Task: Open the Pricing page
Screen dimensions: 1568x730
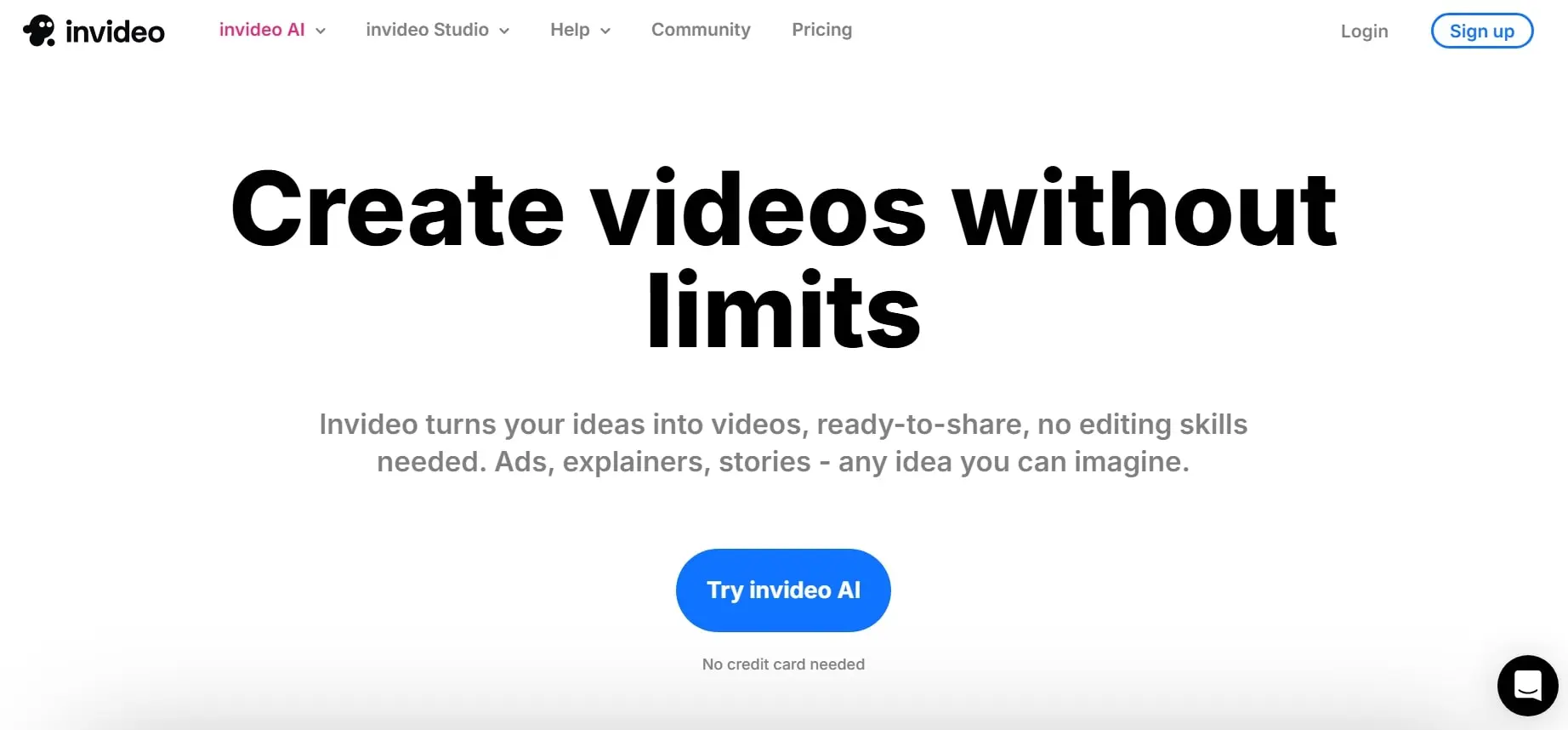Action: click(821, 30)
